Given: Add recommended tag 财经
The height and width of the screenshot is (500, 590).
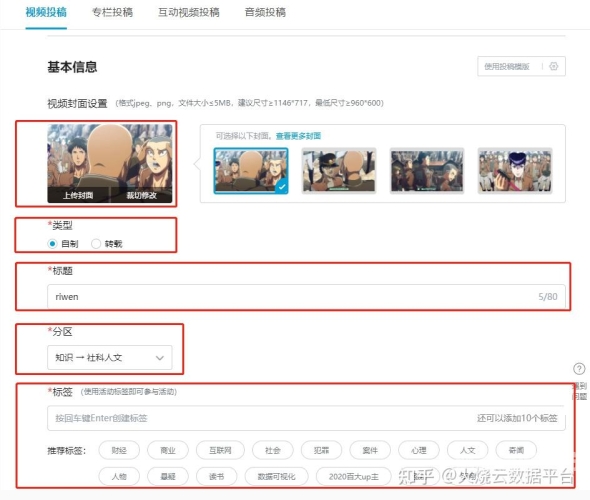Looking at the screenshot, I should (119, 450).
